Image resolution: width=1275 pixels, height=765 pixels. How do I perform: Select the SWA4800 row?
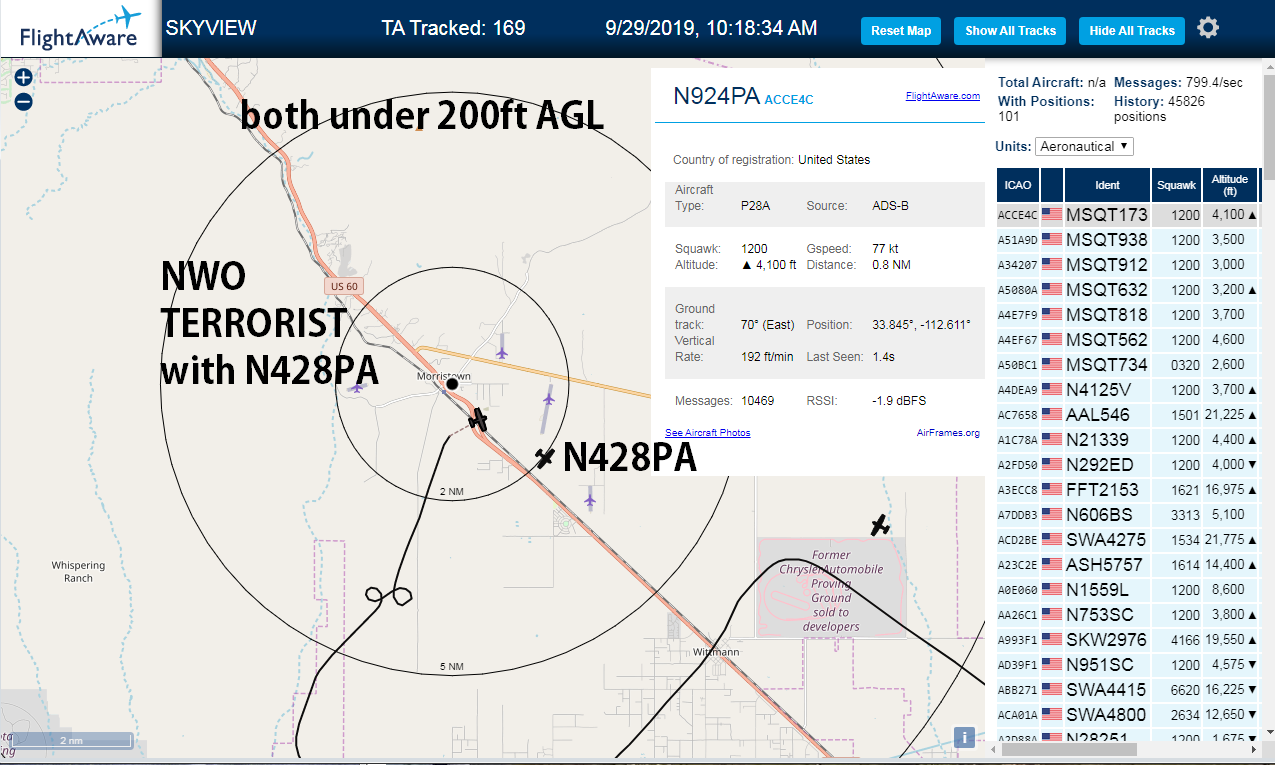point(1128,714)
